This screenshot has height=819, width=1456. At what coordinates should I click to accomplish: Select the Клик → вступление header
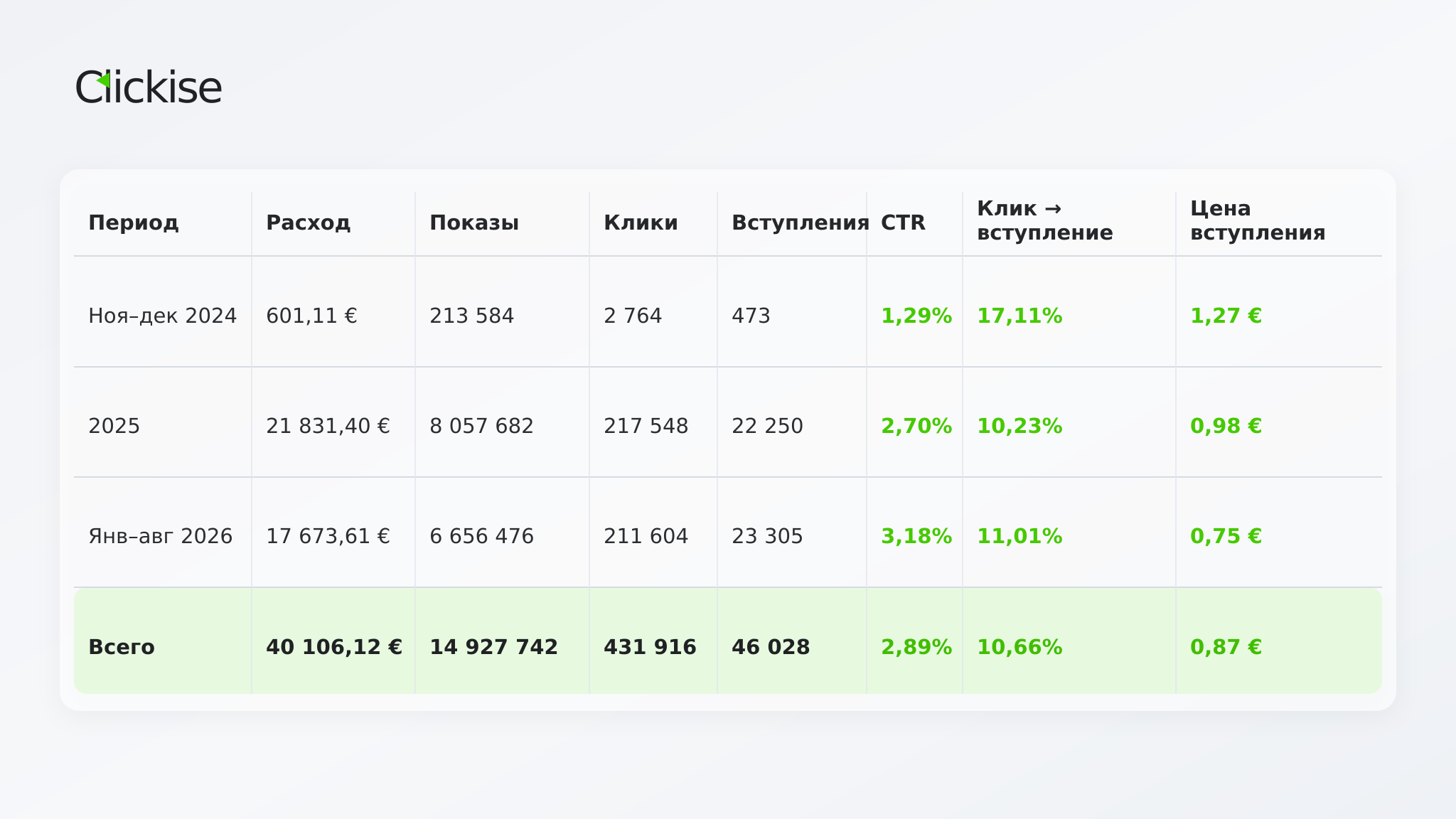click(x=1045, y=220)
